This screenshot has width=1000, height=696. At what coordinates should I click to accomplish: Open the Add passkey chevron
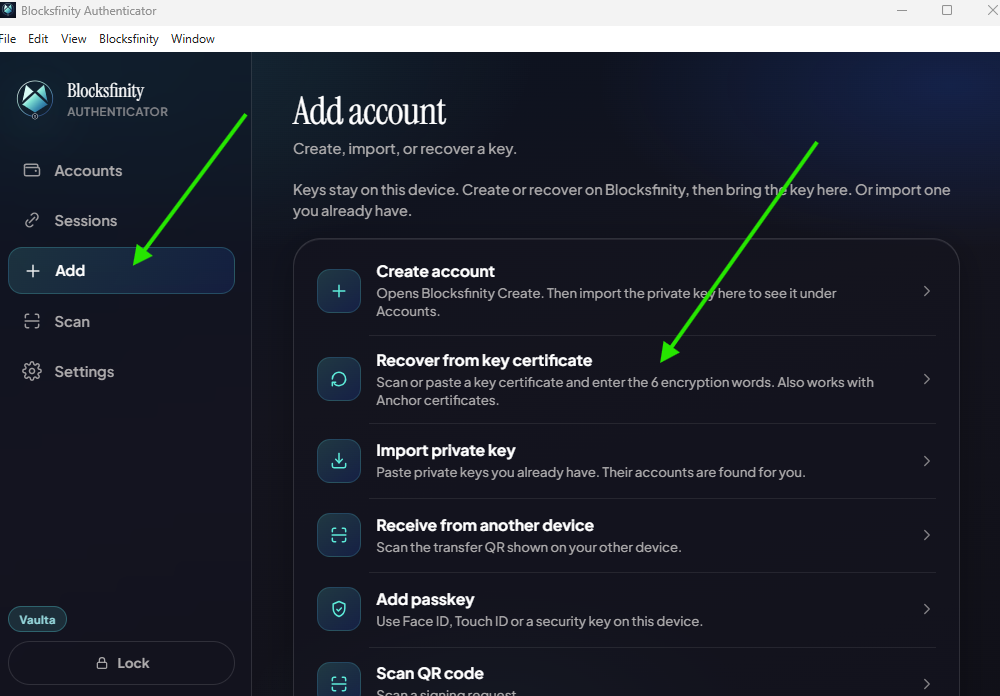pyautogui.click(x=927, y=609)
